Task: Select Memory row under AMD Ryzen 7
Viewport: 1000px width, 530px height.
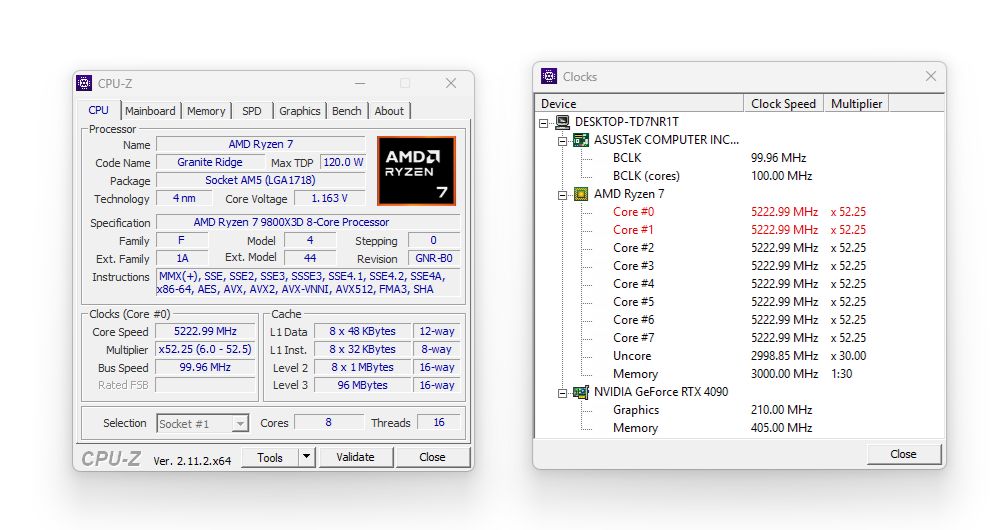Action: (x=733, y=374)
